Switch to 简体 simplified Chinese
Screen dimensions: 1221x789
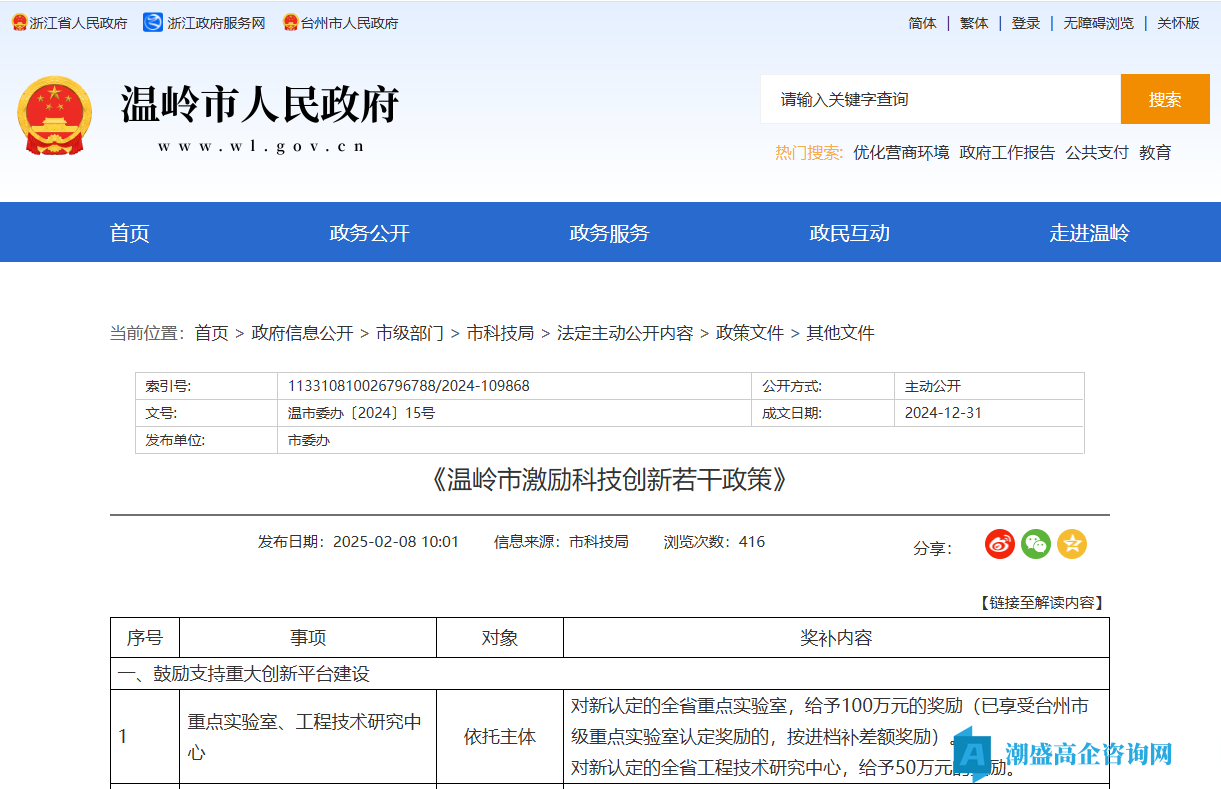922,23
